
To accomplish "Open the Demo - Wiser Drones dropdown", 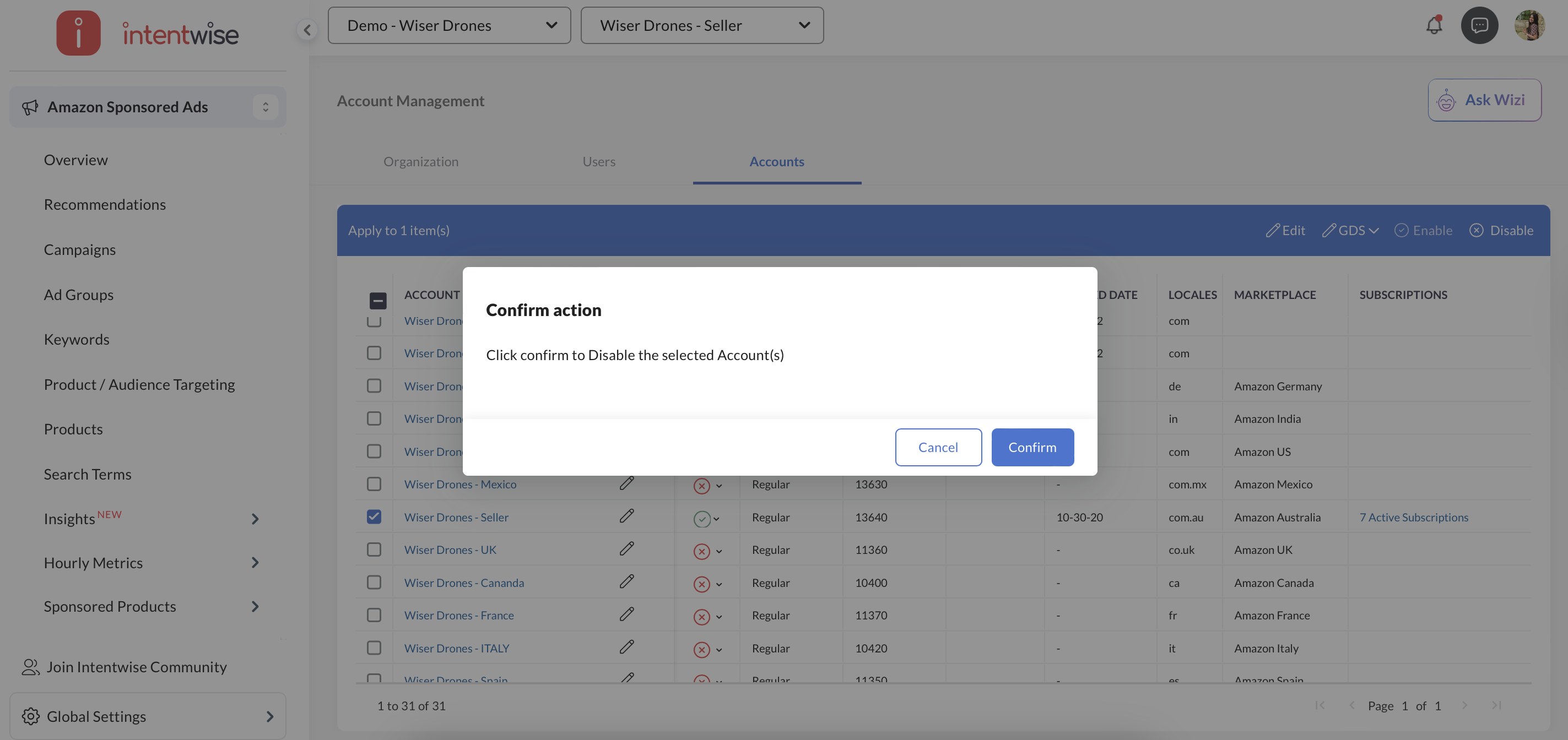I will 449,25.
